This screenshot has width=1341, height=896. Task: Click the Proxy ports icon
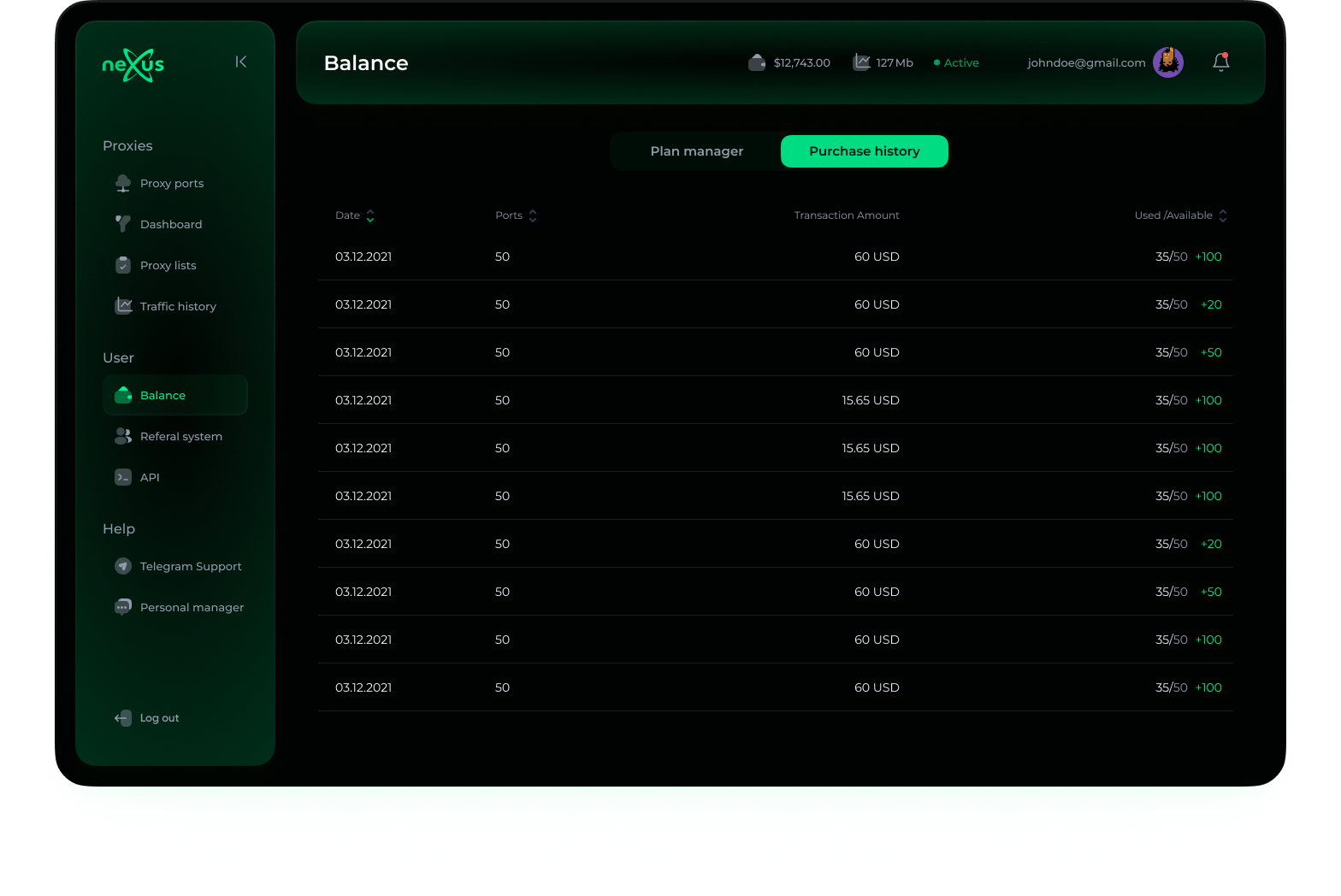click(x=123, y=183)
